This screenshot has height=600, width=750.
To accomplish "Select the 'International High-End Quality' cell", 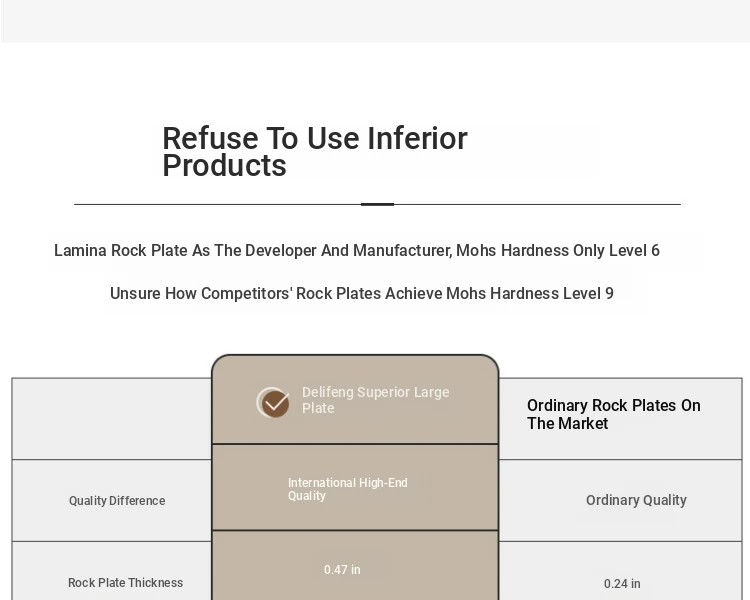I will click(348, 489).
